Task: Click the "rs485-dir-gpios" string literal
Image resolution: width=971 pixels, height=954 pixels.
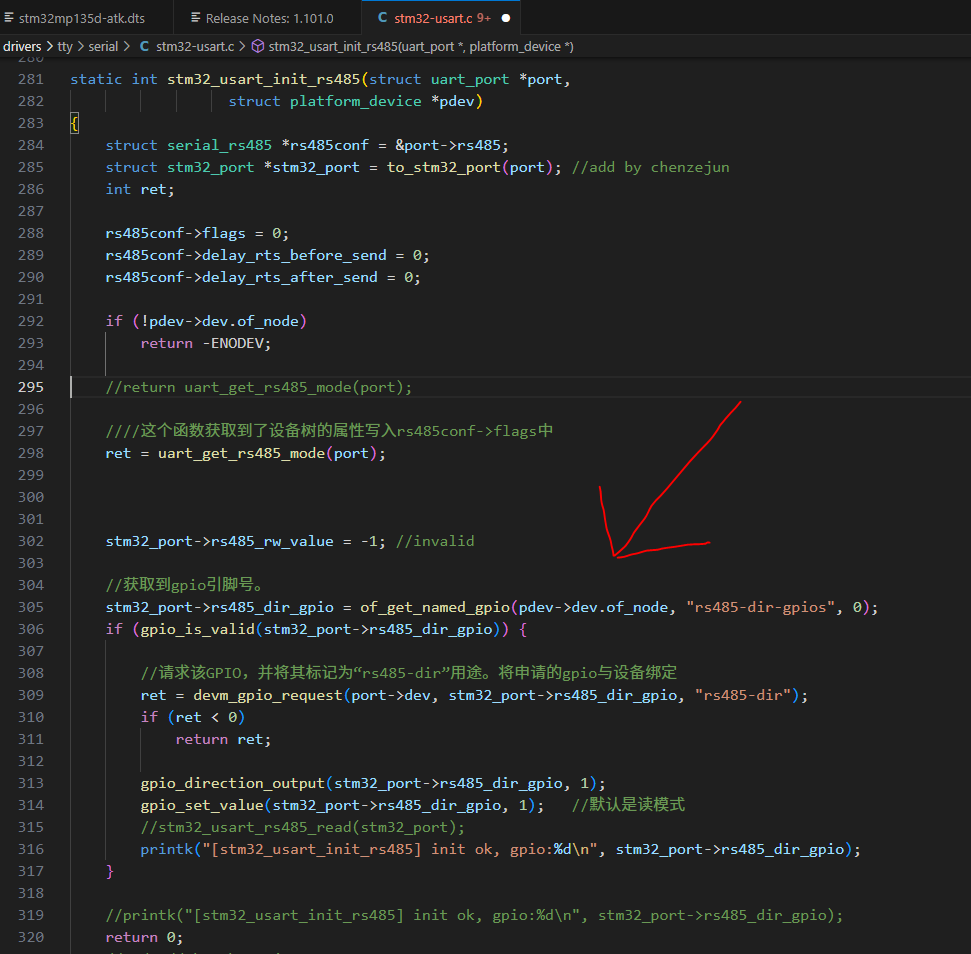Action: tap(760, 607)
